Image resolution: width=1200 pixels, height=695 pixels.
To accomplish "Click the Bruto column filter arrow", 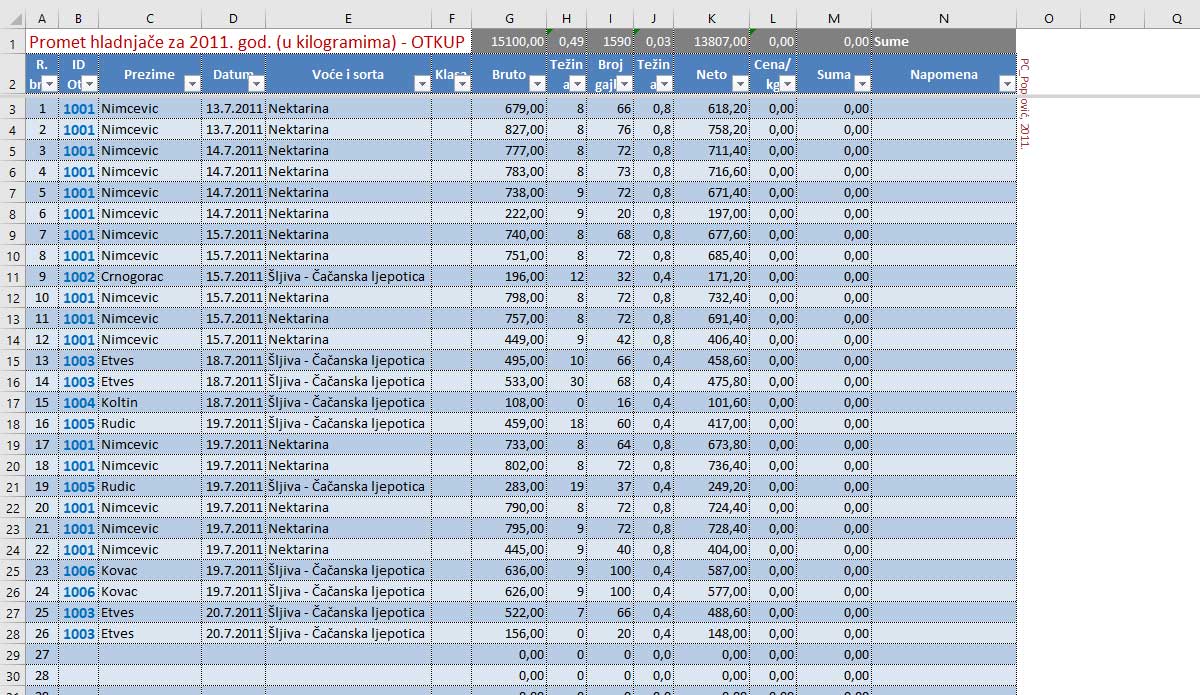I will click(x=537, y=84).
